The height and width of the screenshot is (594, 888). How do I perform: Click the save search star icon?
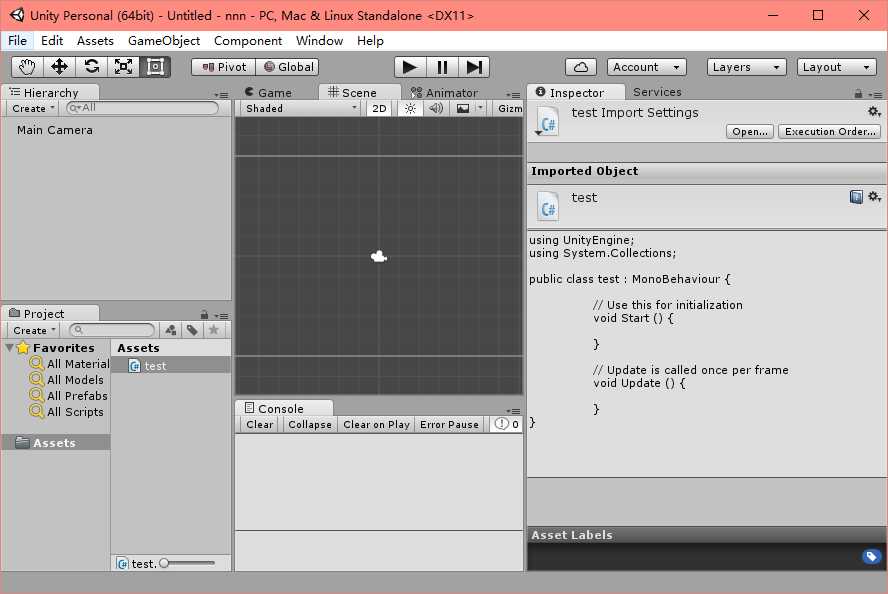click(x=214, y=330)
